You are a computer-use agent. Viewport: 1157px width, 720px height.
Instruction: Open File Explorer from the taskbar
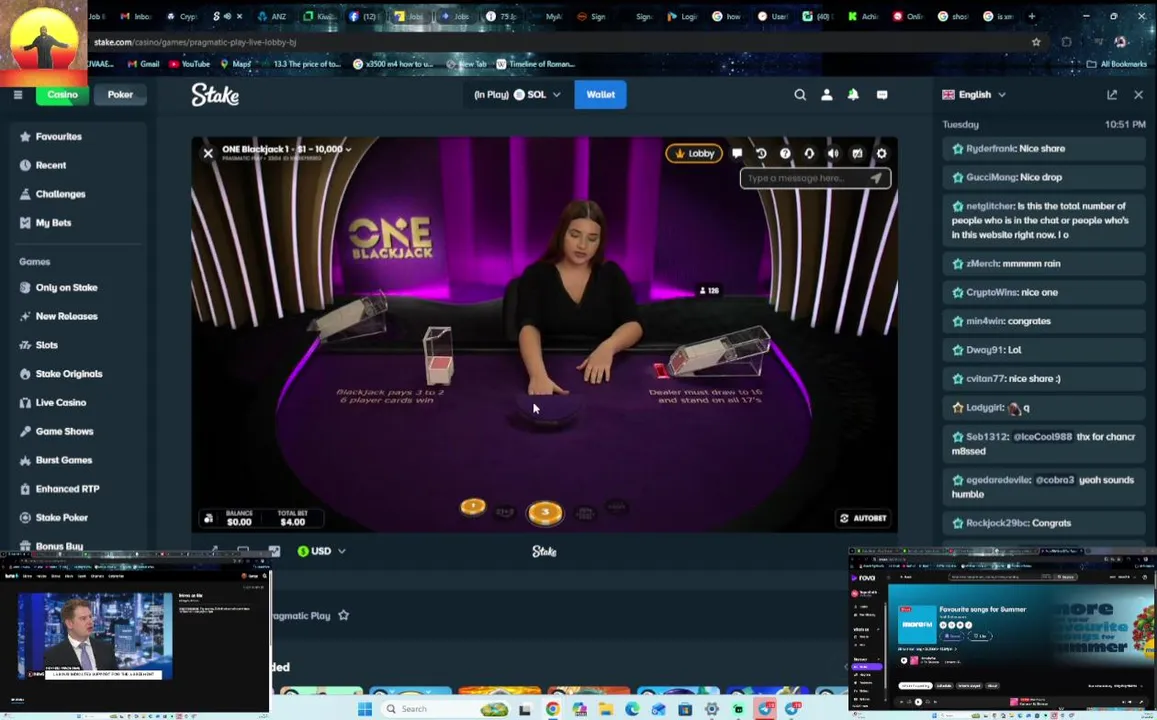point(606,709)
